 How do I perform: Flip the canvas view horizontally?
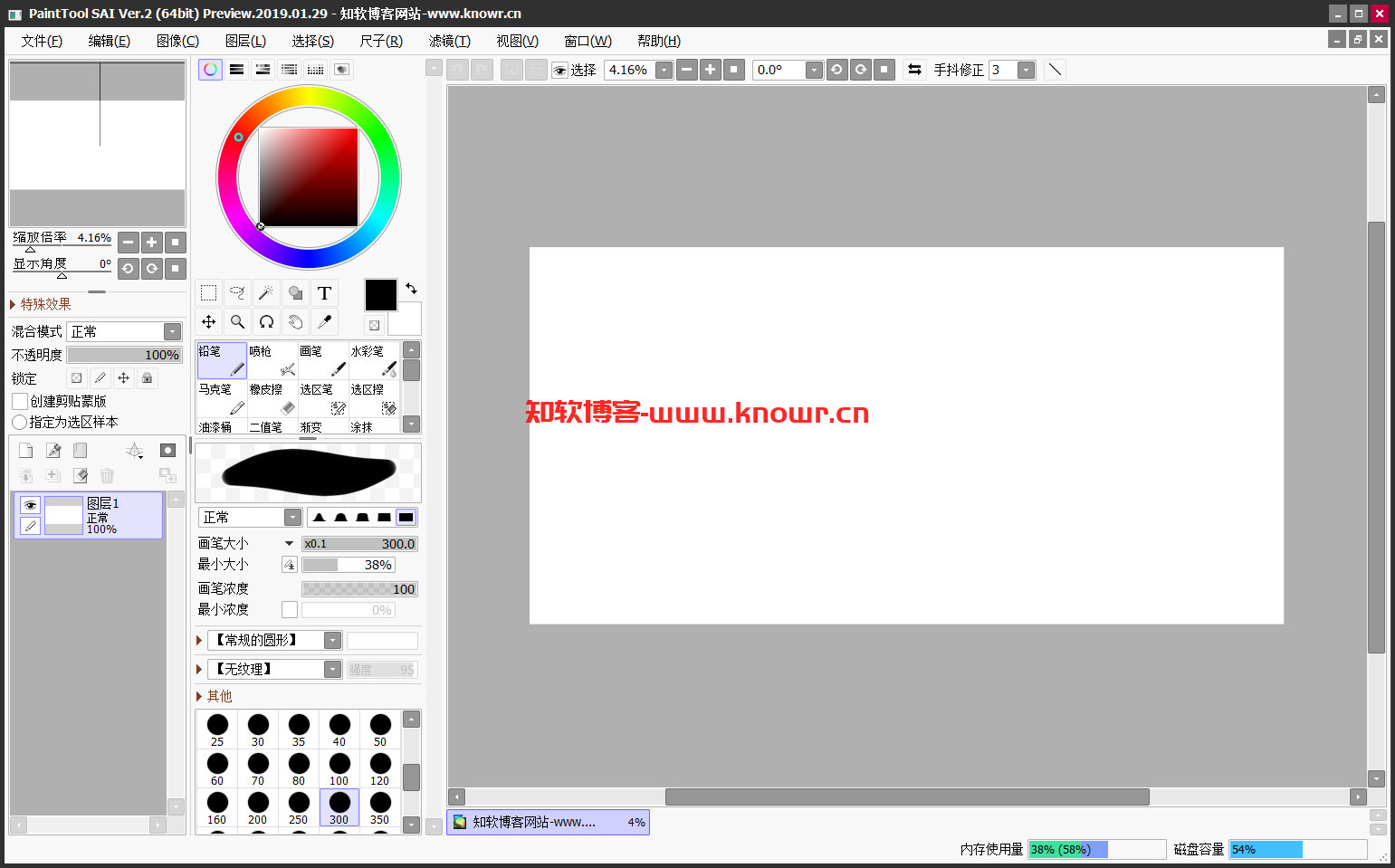[914, 70]
